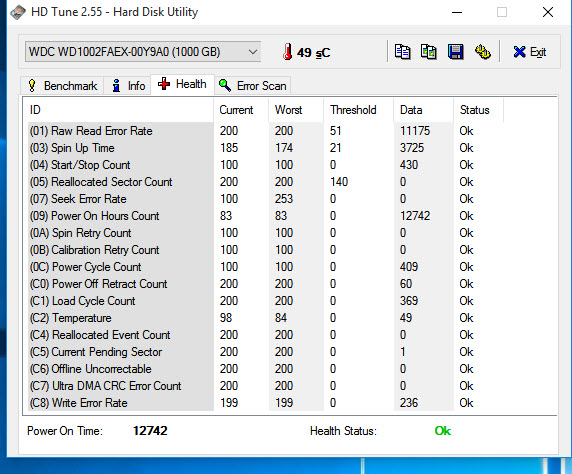Open the WDC WD1002FAEX drive combo box
572x474 pixels.
pos(143,52)
